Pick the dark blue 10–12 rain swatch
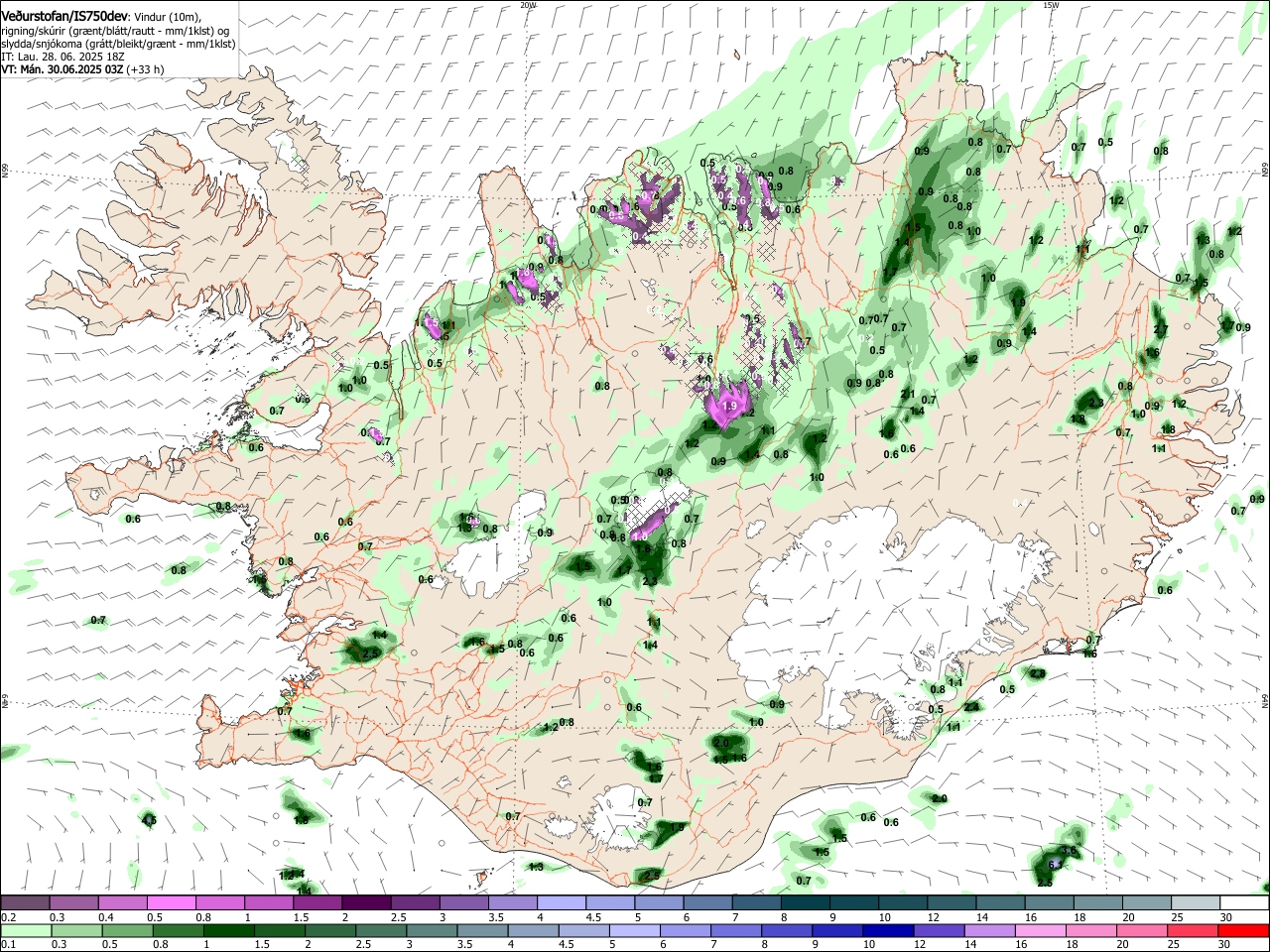The image size is (1270, 952). (886, 931)
